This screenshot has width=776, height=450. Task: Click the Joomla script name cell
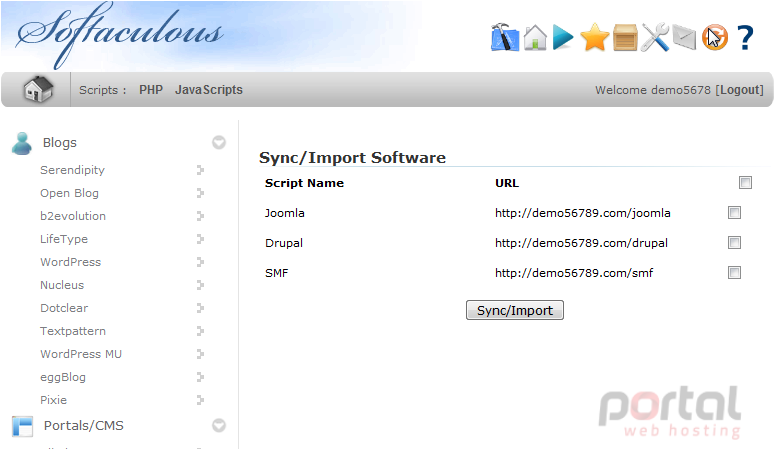click(x=285, y=213)
